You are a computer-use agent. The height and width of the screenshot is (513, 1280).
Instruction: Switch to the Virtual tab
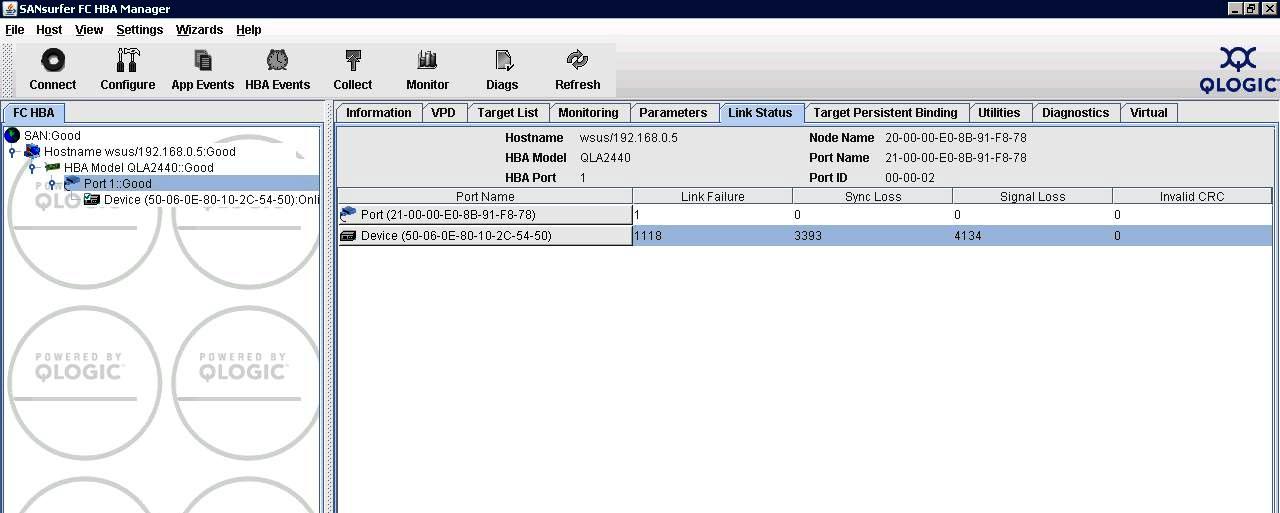click(x=1149, y=113)
